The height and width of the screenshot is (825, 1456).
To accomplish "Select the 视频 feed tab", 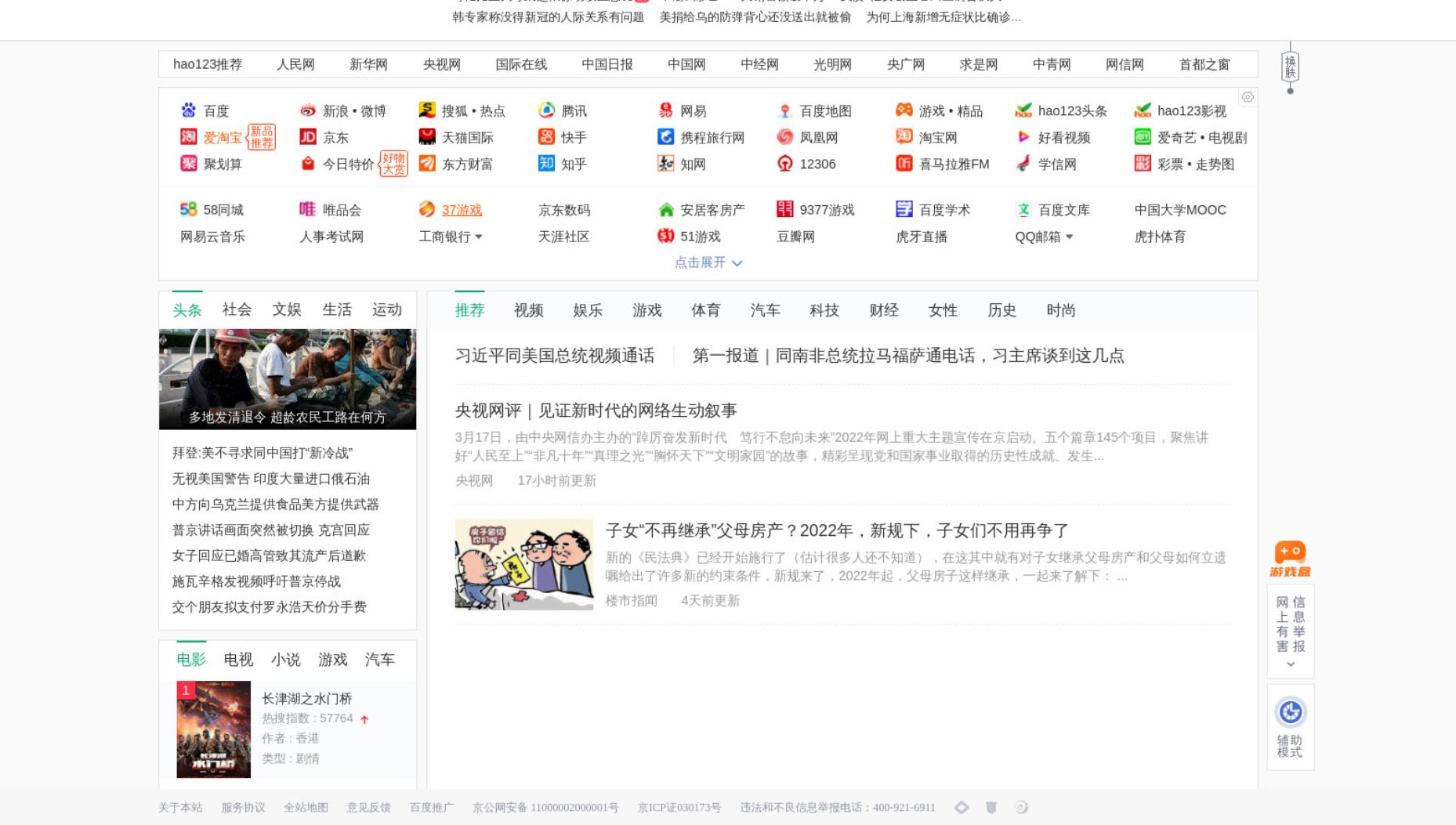I will [x=529, y=310].
